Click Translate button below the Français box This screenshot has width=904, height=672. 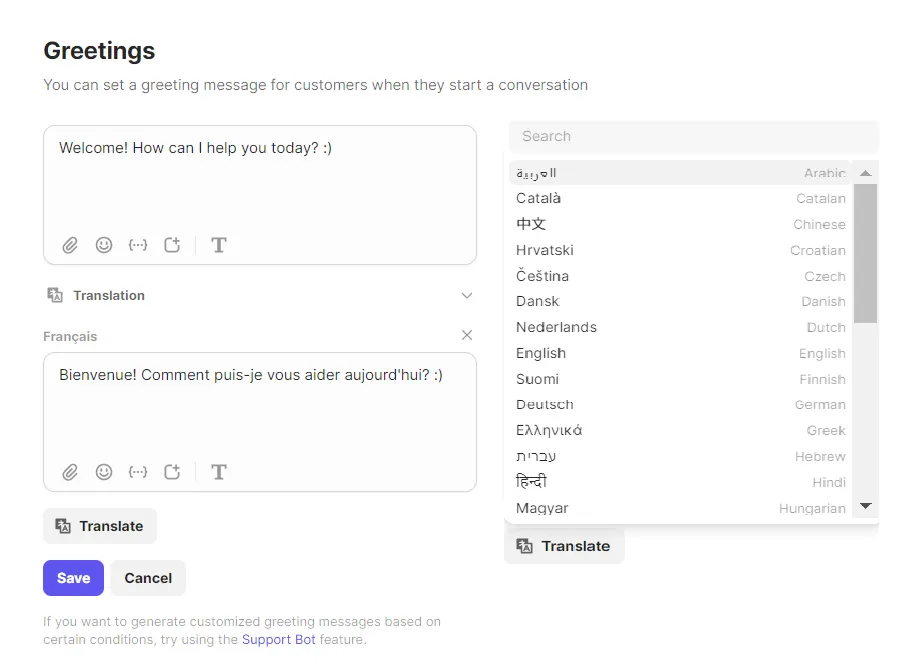[x=100, y=526]
